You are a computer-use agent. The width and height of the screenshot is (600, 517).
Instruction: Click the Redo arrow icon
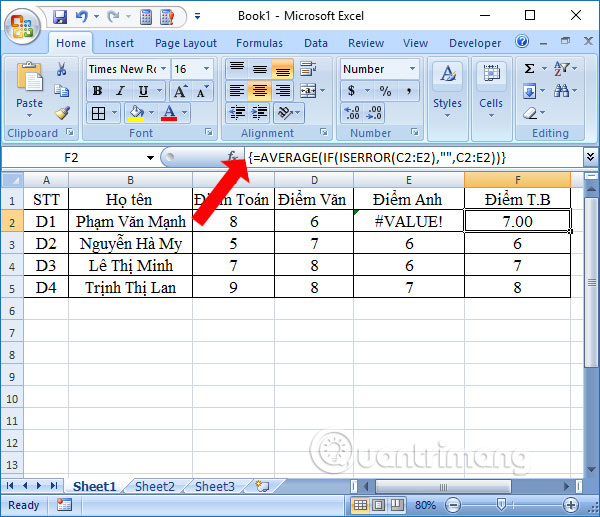pos(113,16)
